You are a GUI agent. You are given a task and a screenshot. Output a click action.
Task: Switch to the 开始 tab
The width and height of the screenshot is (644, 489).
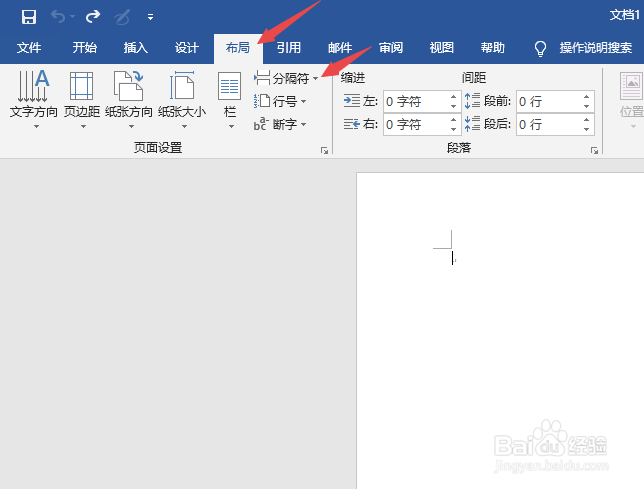[x=85, y=48]
